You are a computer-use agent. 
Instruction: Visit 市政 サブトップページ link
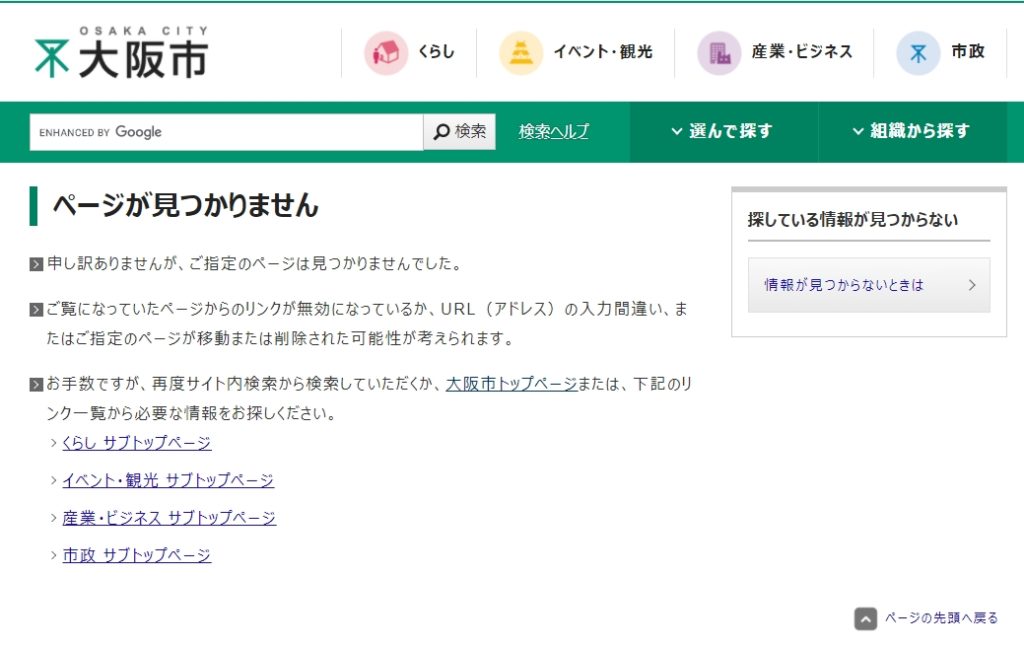pos(137,555)
